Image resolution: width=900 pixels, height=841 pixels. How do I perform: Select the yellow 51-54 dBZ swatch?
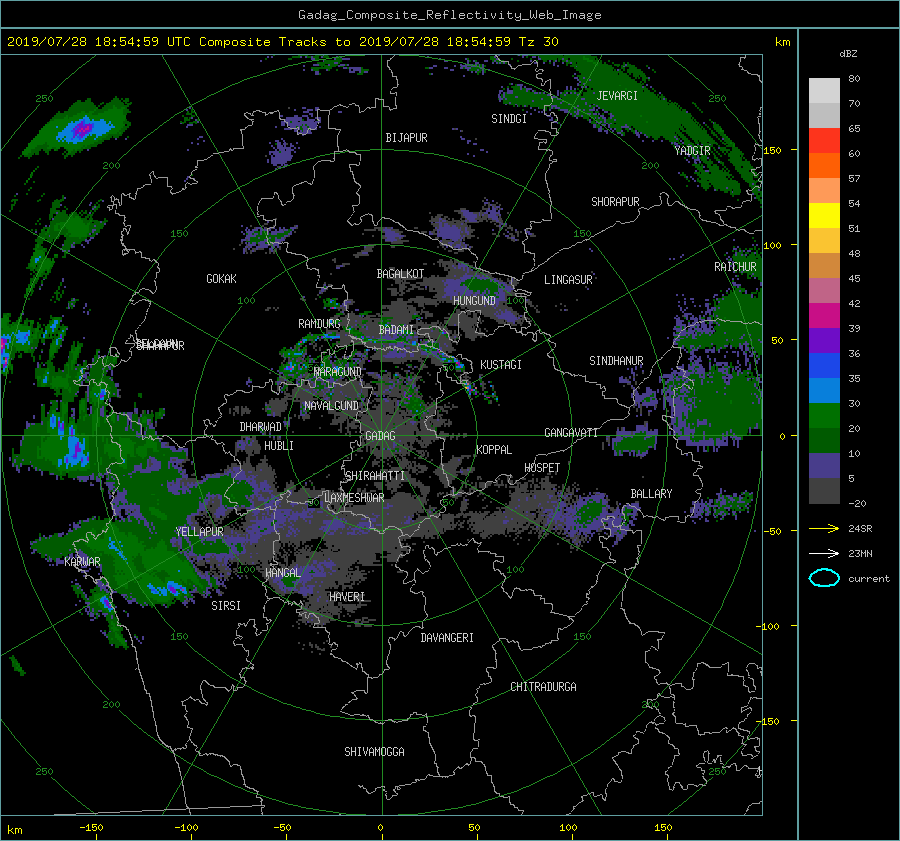(x=824, y=216)
